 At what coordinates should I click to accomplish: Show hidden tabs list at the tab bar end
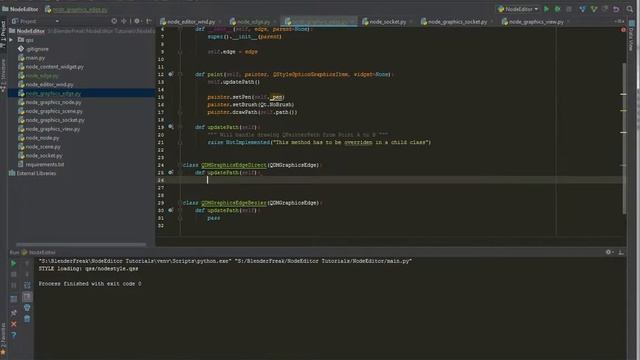click(x=620, y=22)
